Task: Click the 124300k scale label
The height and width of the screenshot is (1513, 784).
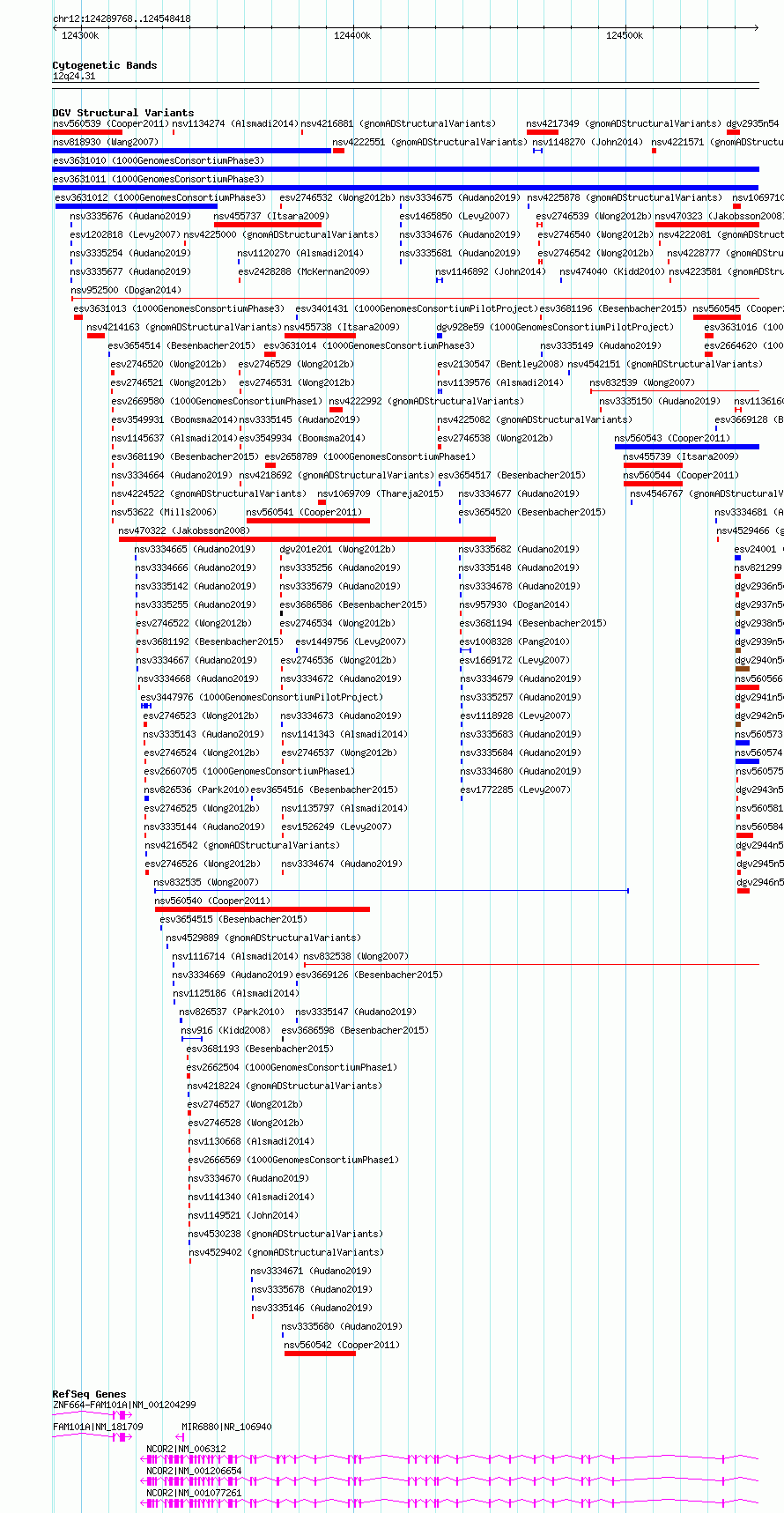Action: [x=80, y=35]
